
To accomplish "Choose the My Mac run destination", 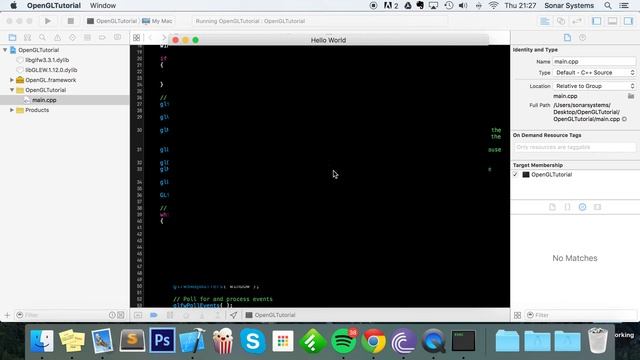I will pyautogui.click(x=157, y=21).
